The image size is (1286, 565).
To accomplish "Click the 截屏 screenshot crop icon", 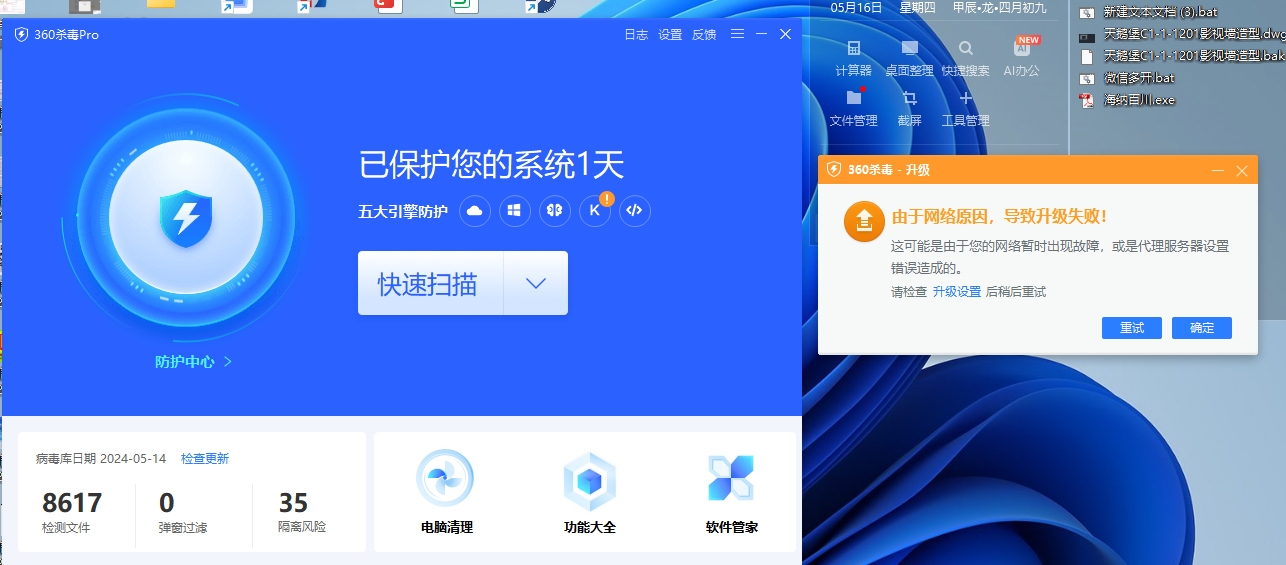I will point(909,98).
